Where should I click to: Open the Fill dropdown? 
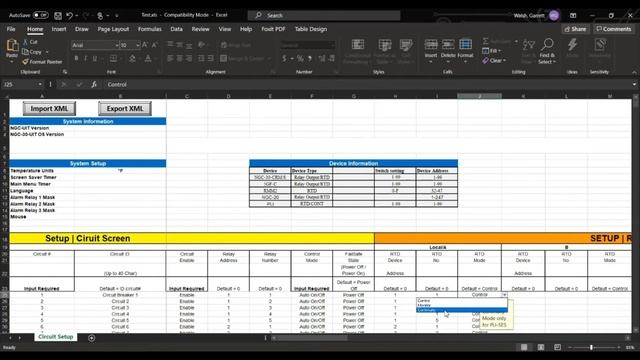[492, 51]
